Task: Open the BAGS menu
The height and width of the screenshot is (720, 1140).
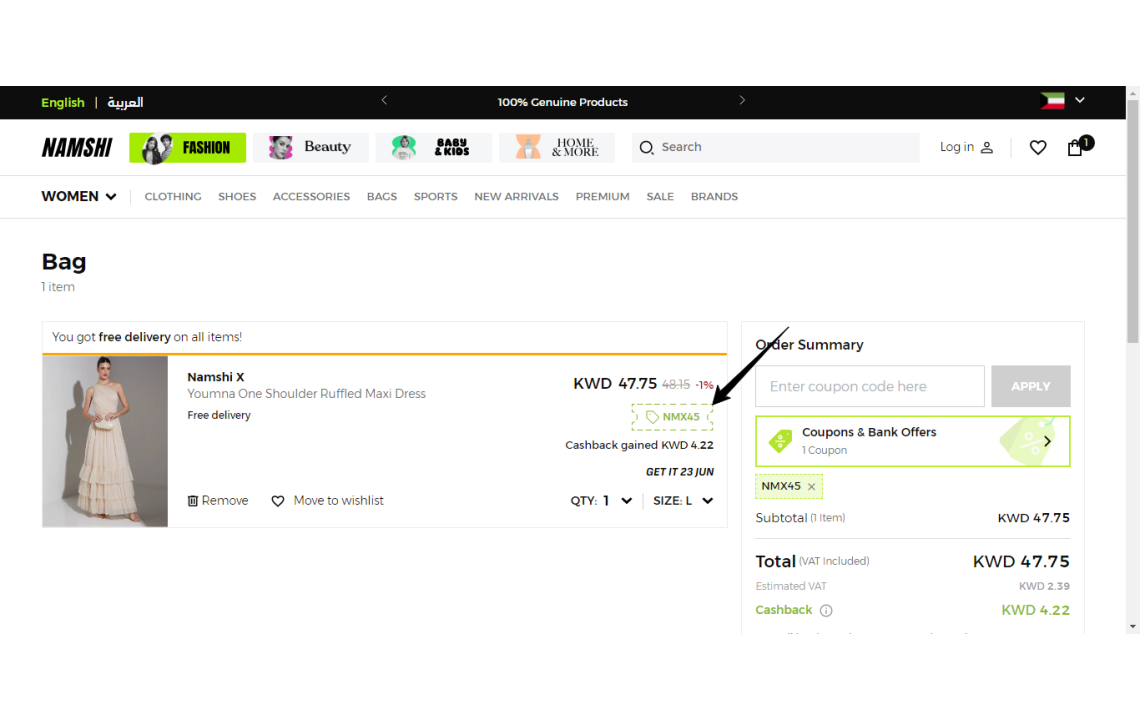Action: 382,197
